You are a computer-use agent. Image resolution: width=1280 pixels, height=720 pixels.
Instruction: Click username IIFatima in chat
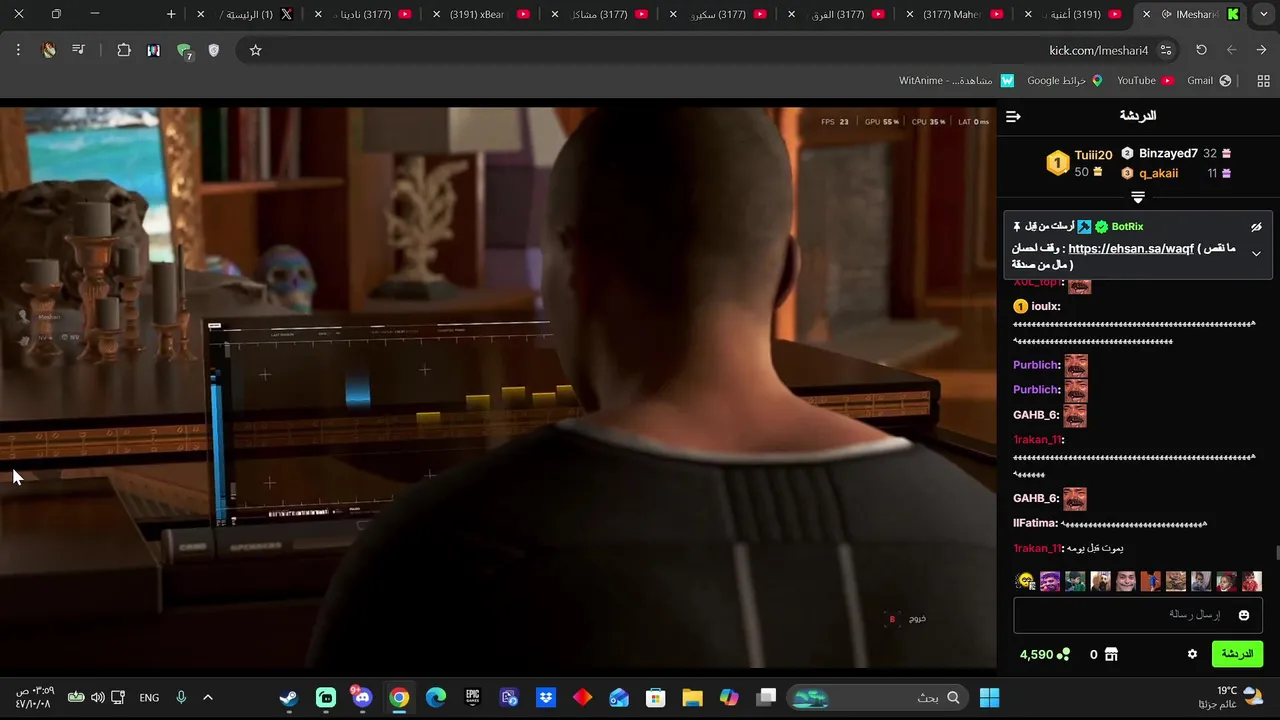click(1035, 523)
